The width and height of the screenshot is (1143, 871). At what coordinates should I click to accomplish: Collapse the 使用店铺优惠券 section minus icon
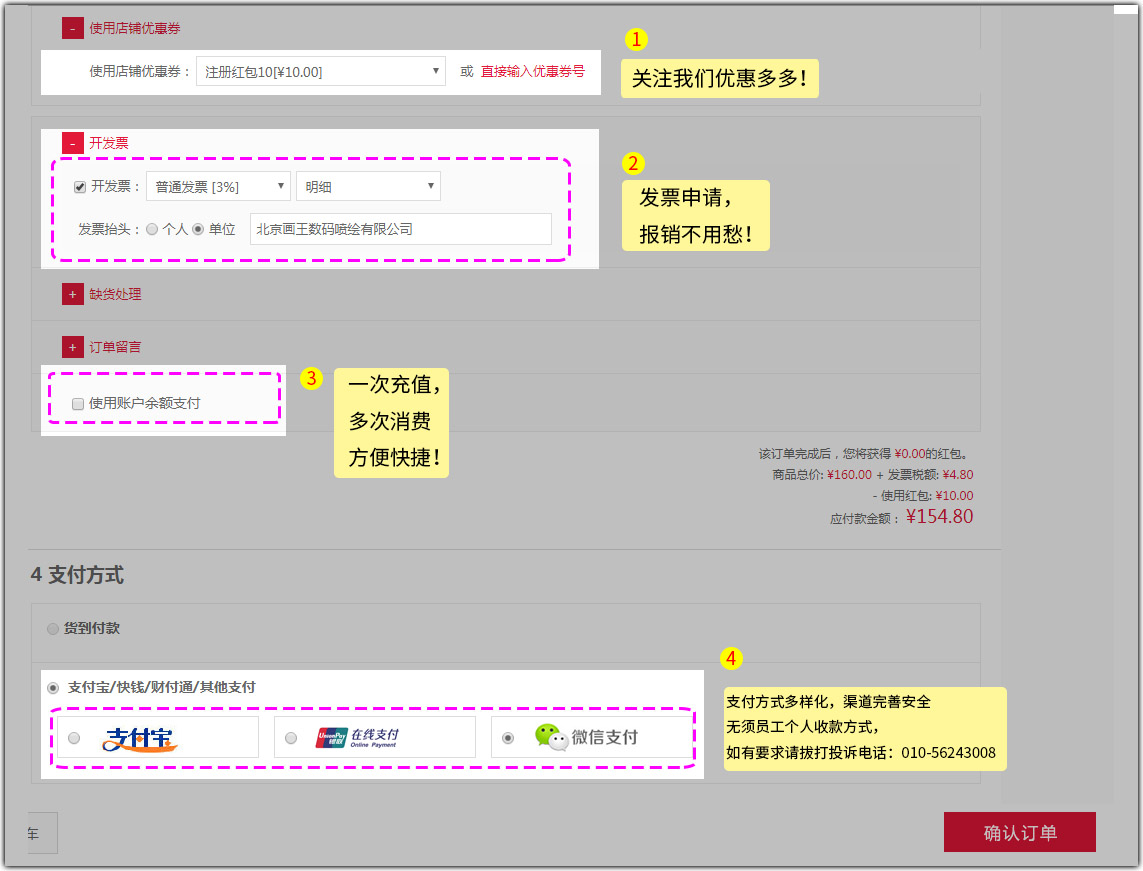click(72, 29)
